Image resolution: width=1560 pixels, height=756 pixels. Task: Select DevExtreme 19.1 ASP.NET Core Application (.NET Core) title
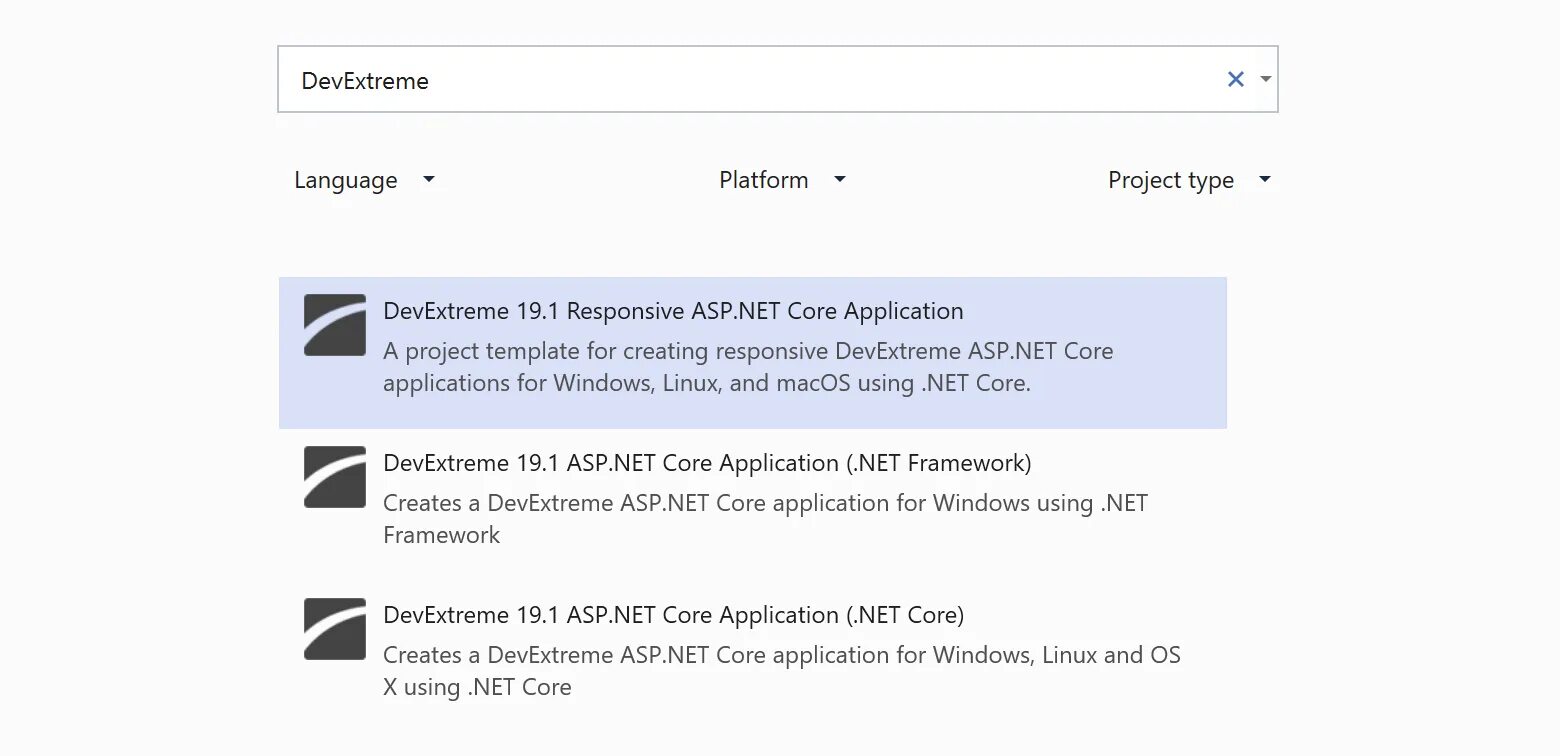(x=673, y=615)
